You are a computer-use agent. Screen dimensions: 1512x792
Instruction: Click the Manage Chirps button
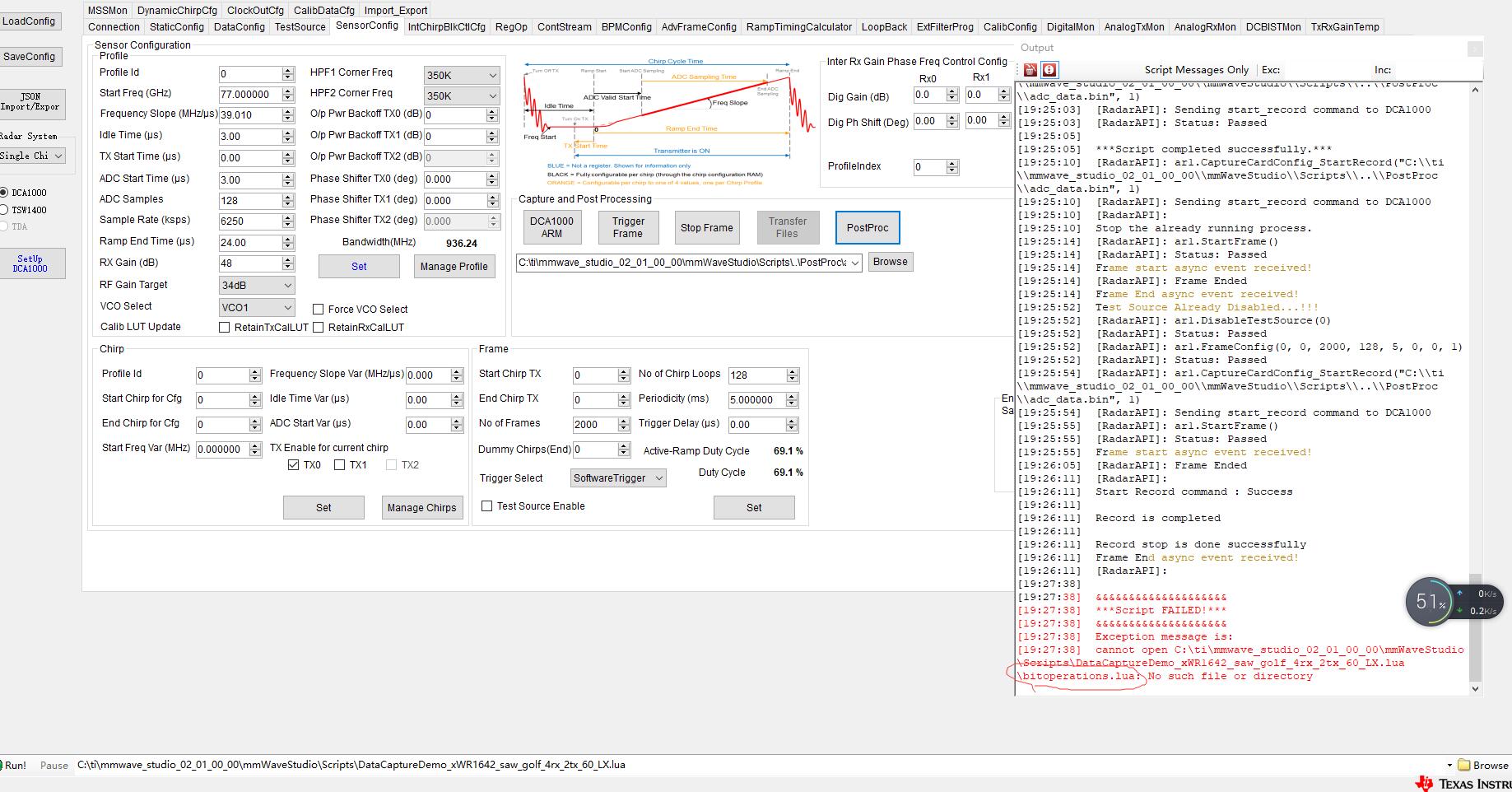pos(422,507)
